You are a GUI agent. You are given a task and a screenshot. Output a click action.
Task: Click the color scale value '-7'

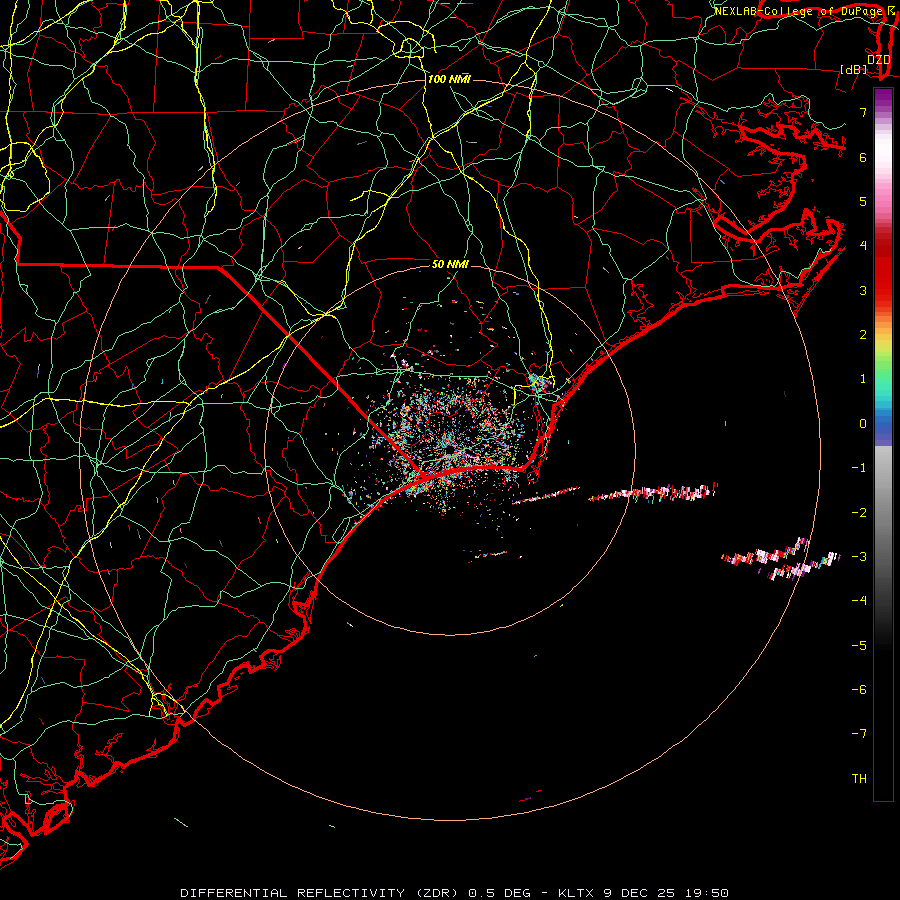859,734
